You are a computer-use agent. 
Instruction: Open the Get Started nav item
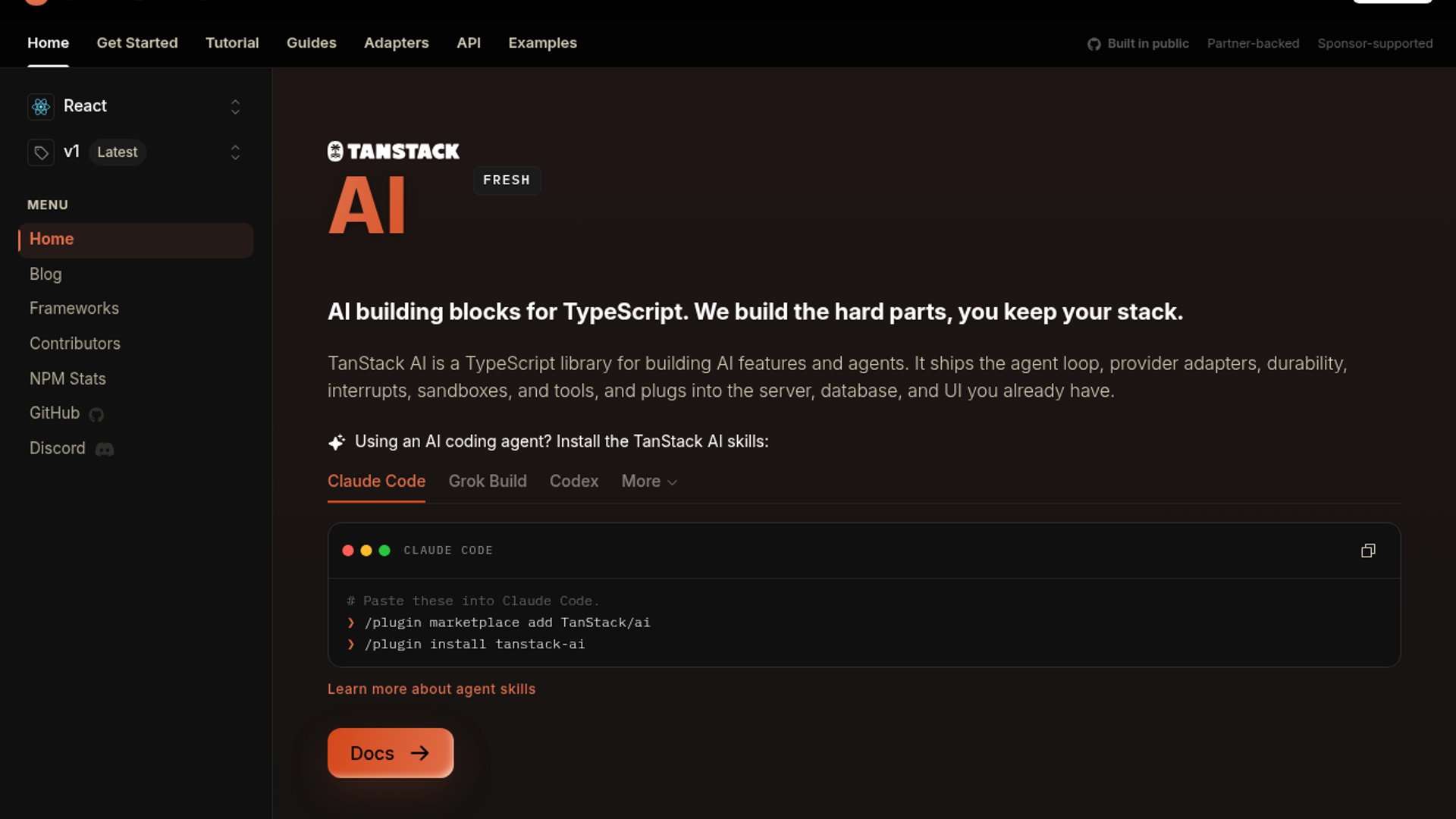point(137,43)
